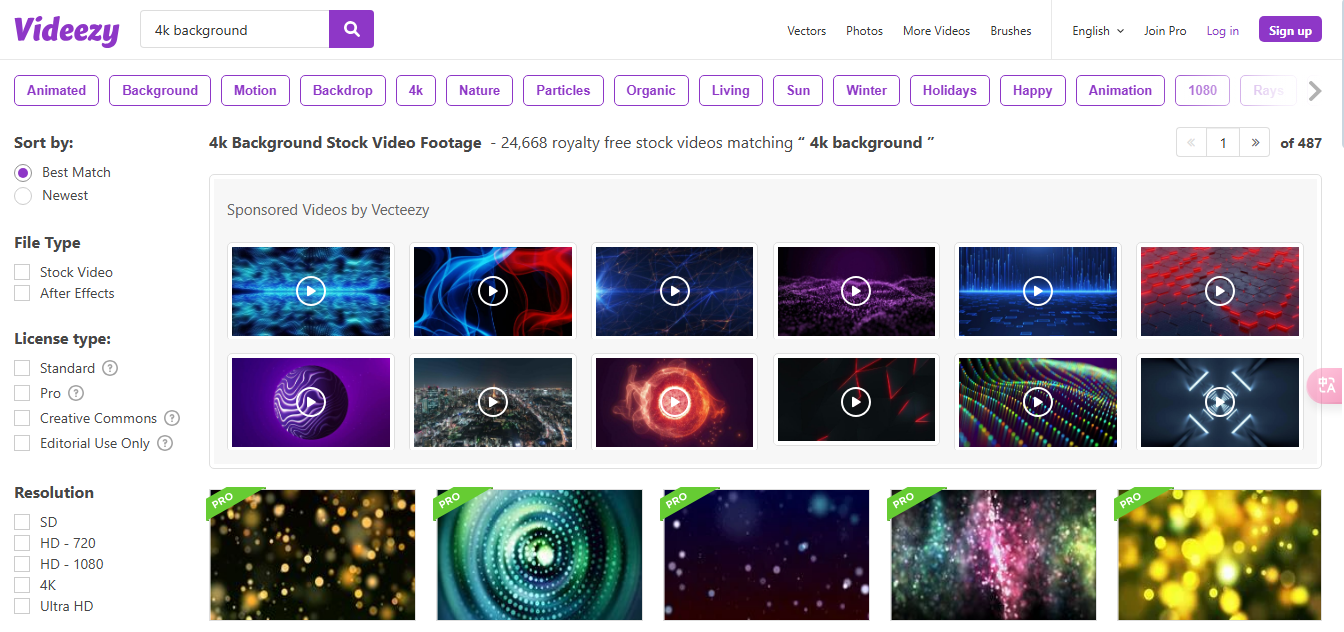Select the Winter tag
This screenshot has width=1344, height=632.
click(866, 90)
